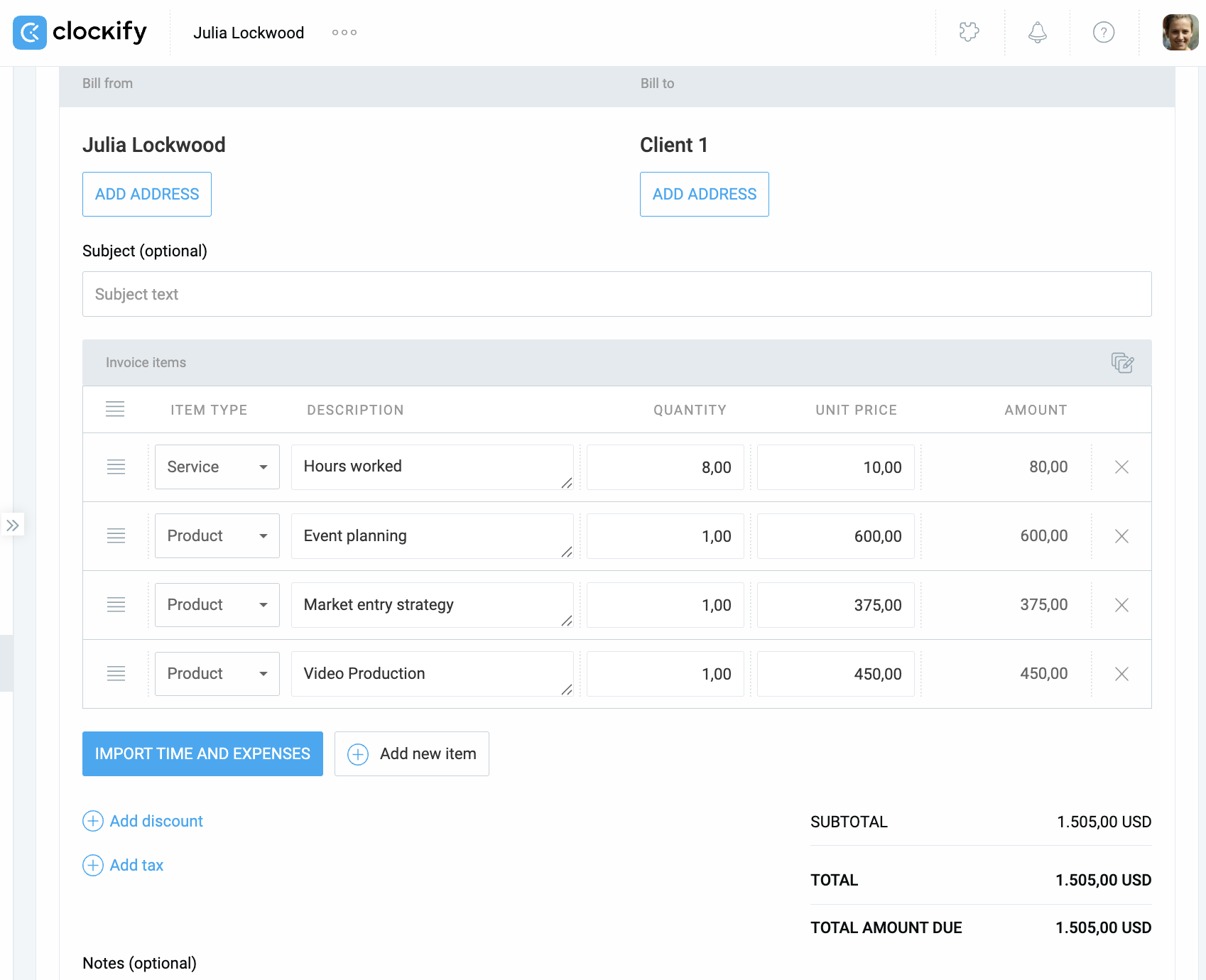This screenshot has height=980, width=1206.
Task: Open the options menu next to Julia Lockwood
Action: tap(344, 33)
